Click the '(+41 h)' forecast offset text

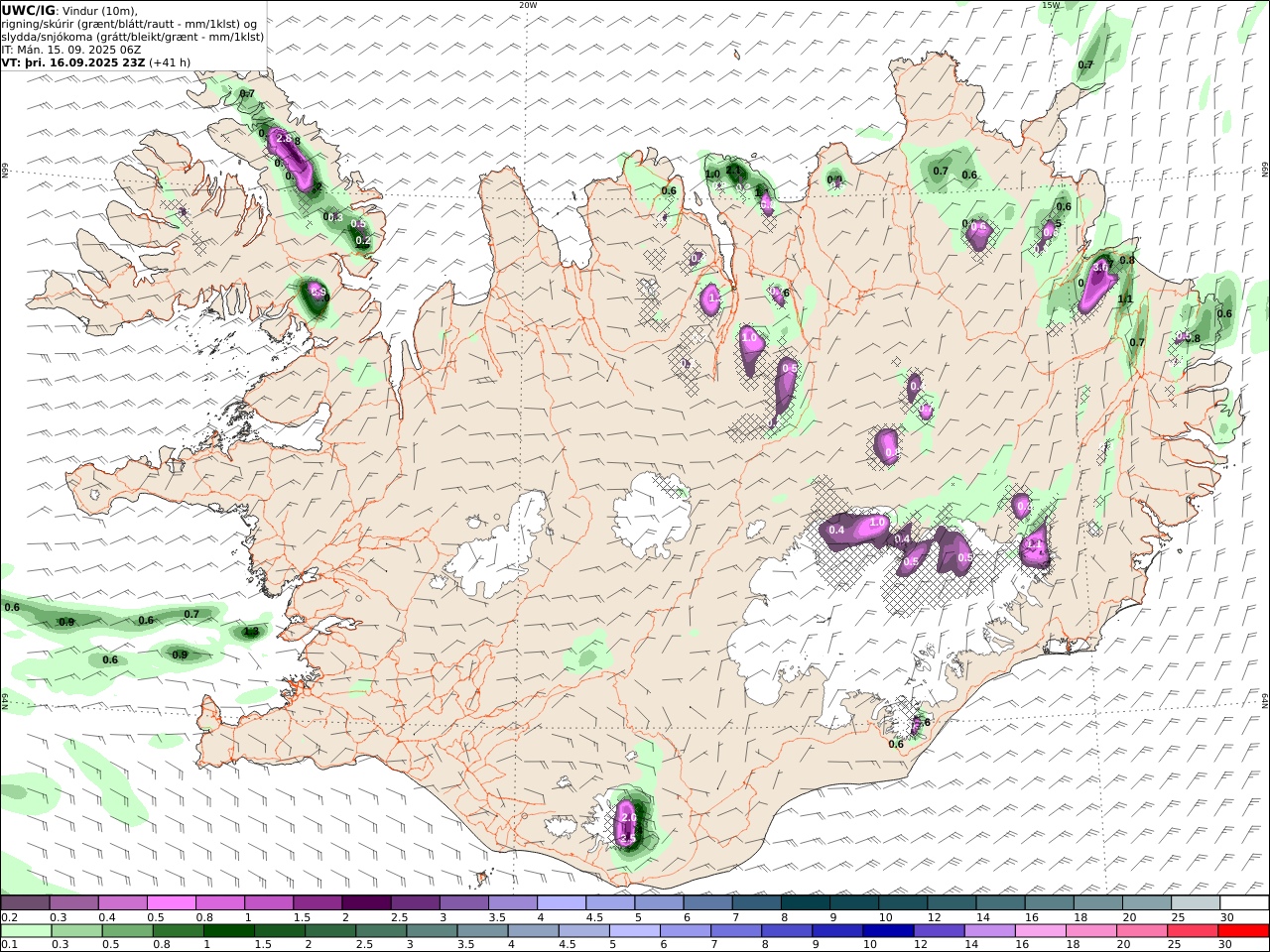click(x=170, y=61)
